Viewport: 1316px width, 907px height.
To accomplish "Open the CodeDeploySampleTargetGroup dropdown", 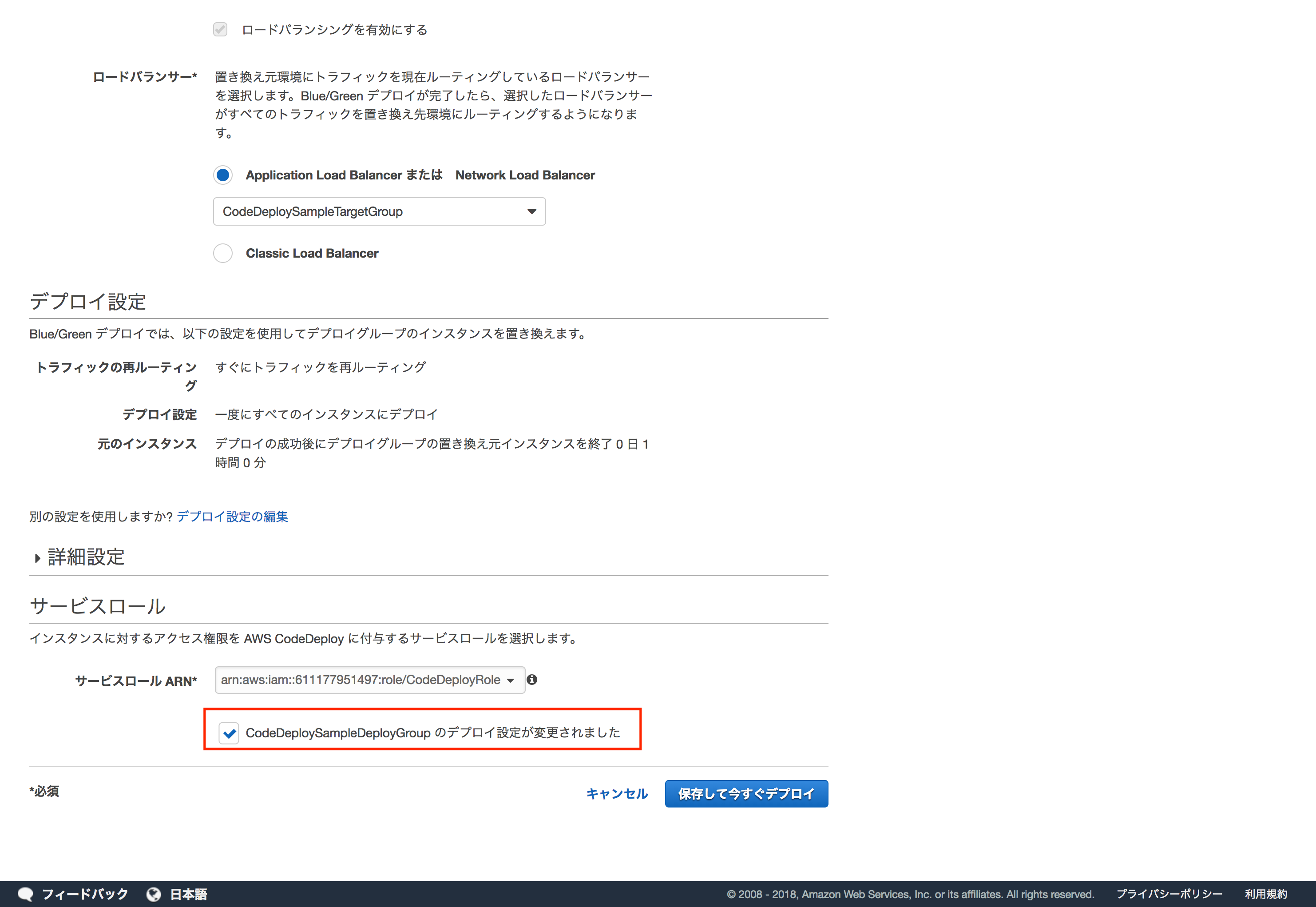I will pyautogui.click(x=380, y=211).
